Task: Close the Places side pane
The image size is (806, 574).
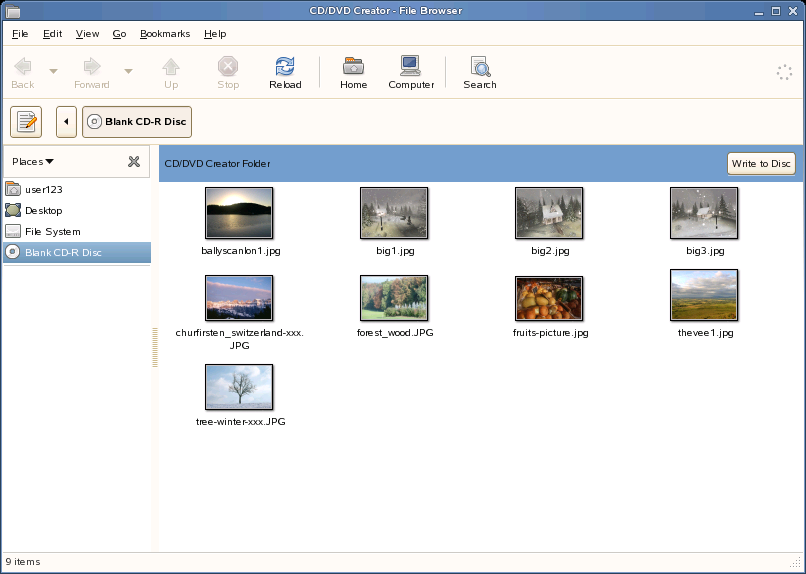Action: pos(134,161)
